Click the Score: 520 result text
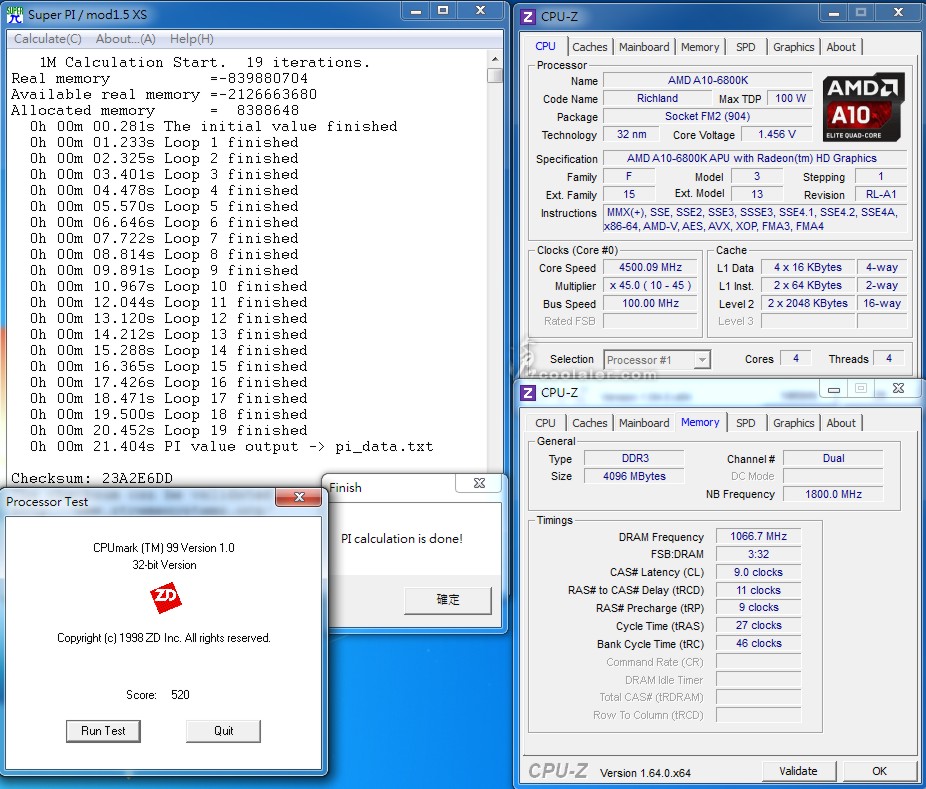Image resolution: width=926 pixels, height=789 pixels. (158, 695)
